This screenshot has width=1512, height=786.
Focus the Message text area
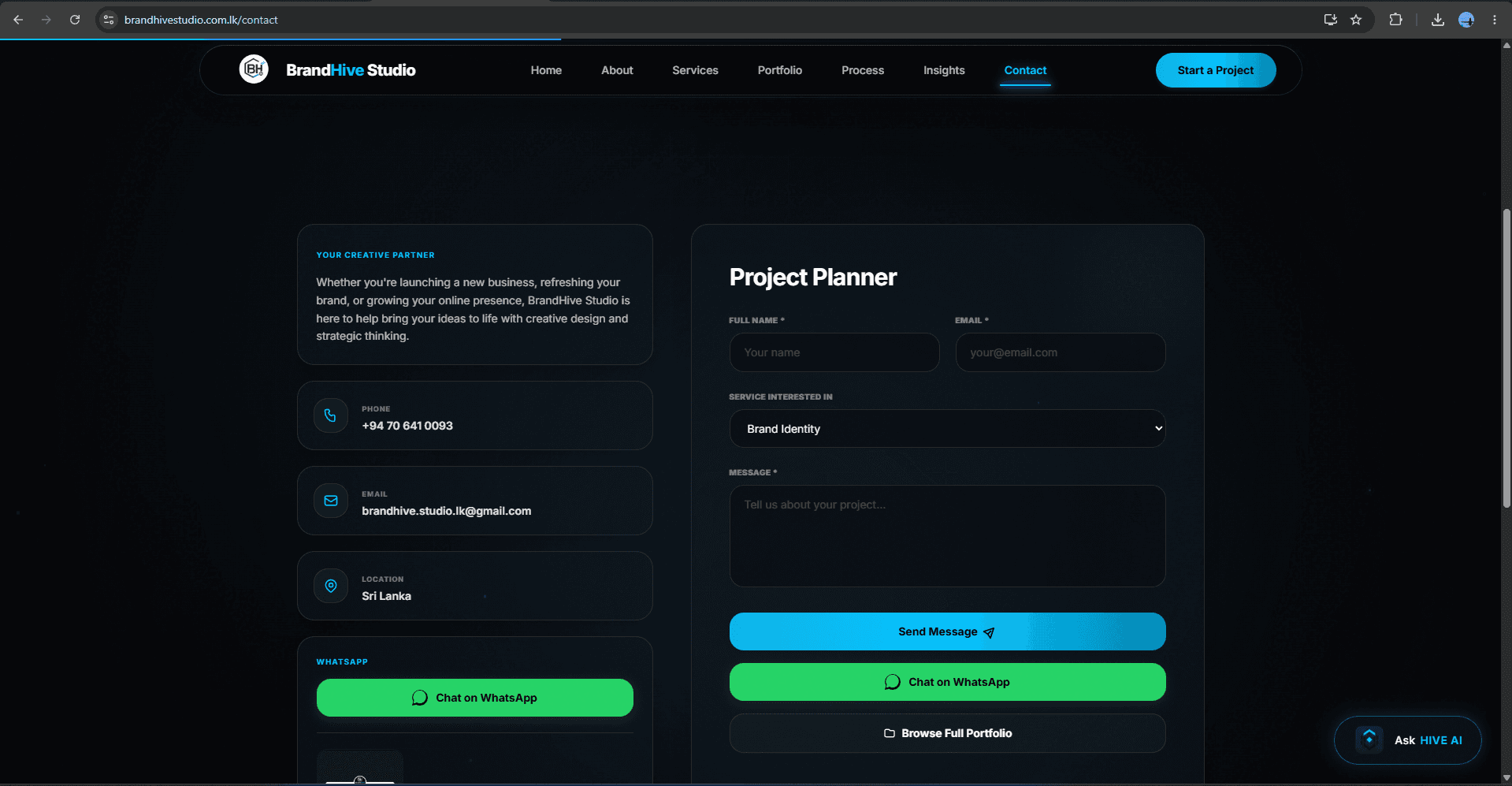[x=947, y=536]
